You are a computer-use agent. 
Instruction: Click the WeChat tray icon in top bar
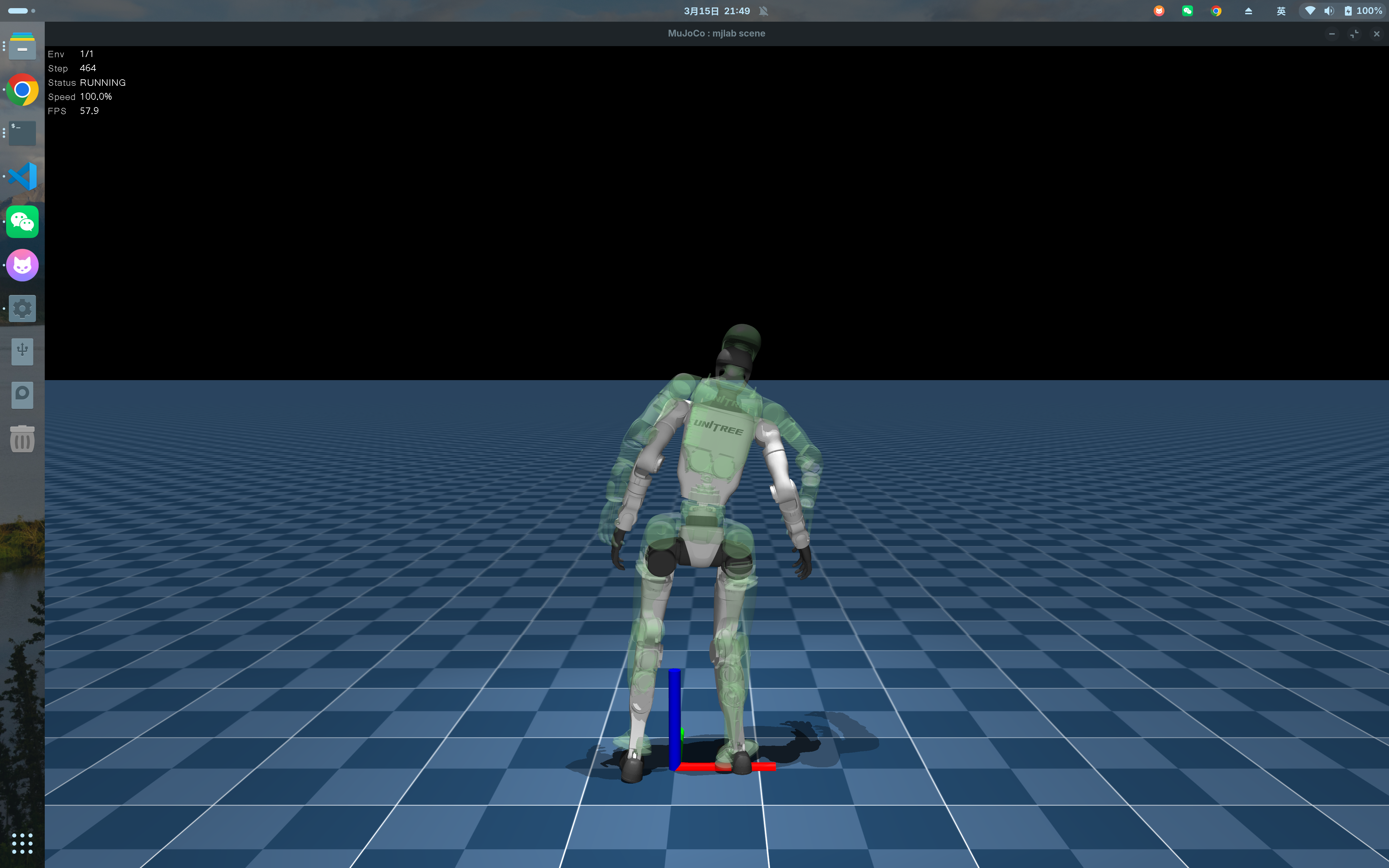pyautogui.click(x=1188, y=11)
